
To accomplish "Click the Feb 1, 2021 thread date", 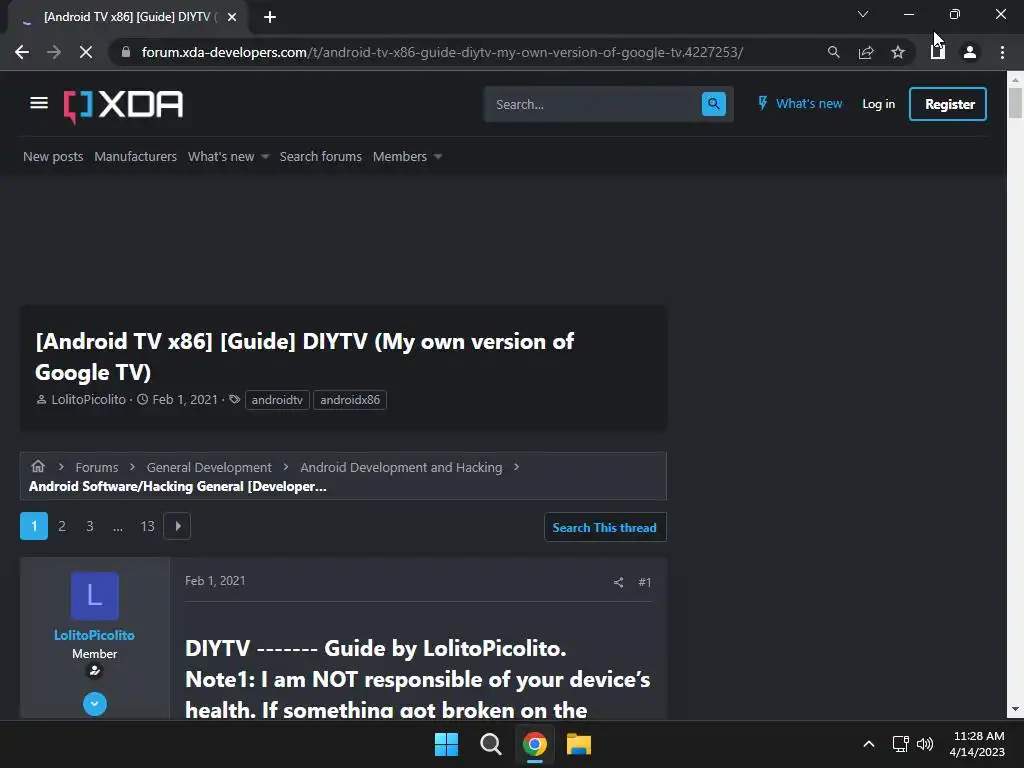I will (x=185, y=400).
